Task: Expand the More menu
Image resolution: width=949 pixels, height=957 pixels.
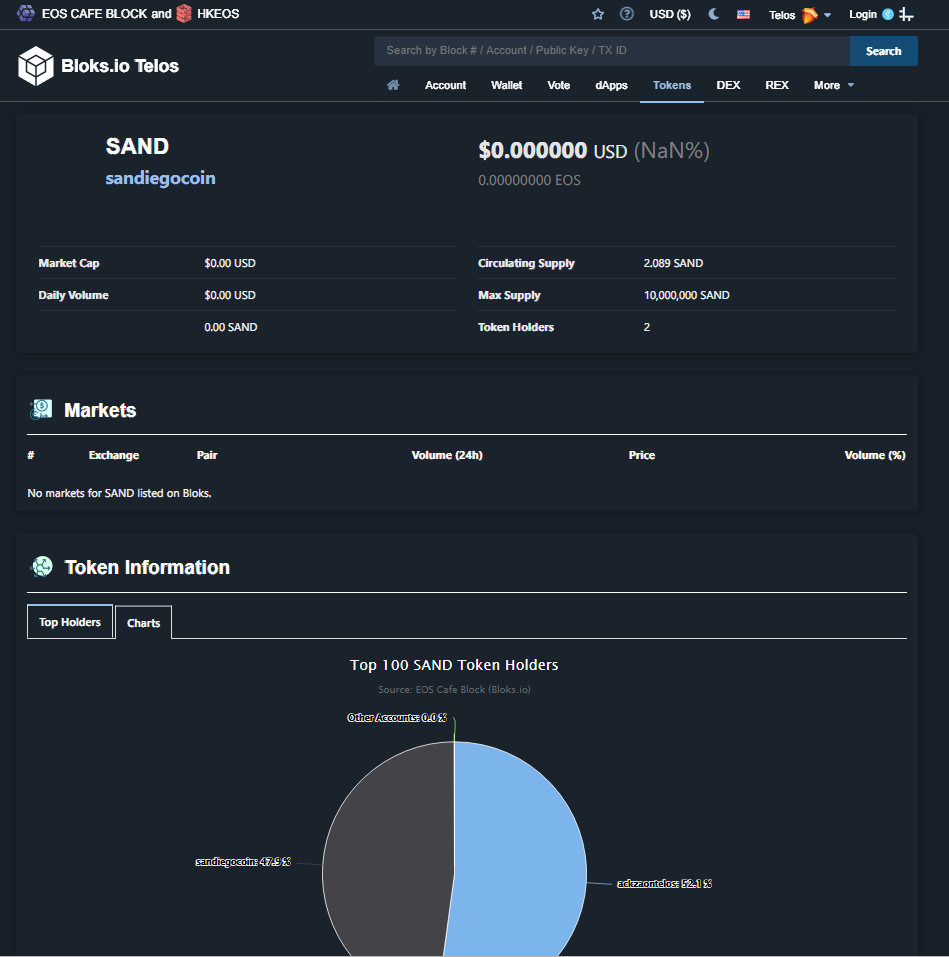Action: click(x=834, y=85)
